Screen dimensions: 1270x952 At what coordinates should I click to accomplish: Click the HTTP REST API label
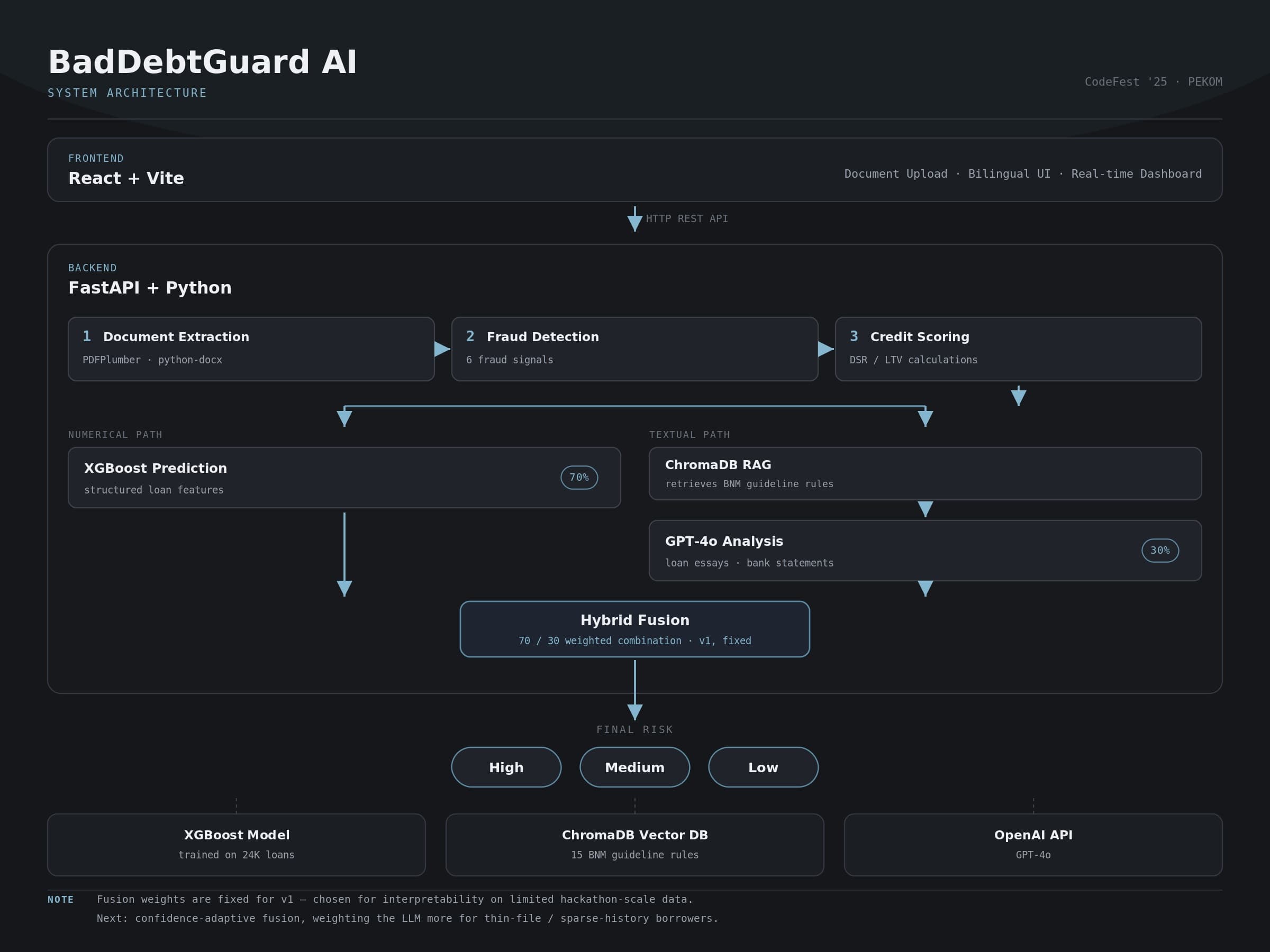tap(687, 218)
